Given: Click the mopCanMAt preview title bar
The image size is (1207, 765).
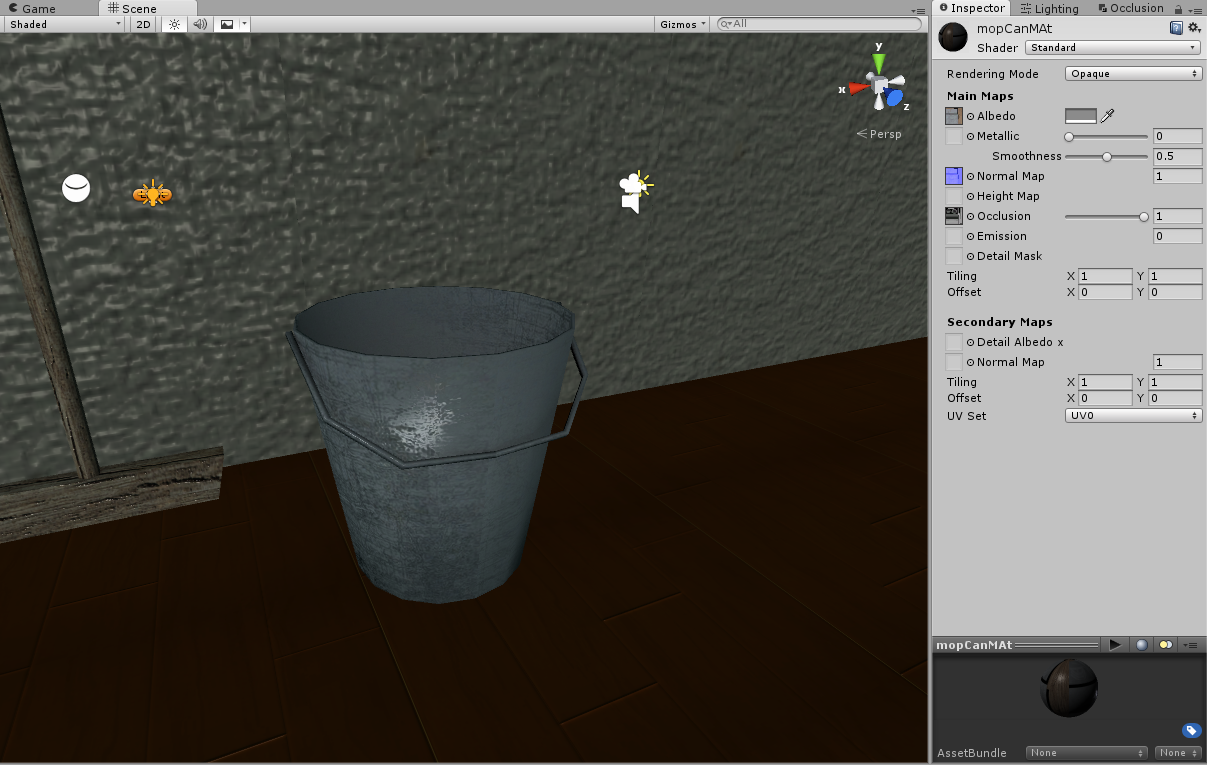Looking at the screenshot, I should tap(1015, 645).
